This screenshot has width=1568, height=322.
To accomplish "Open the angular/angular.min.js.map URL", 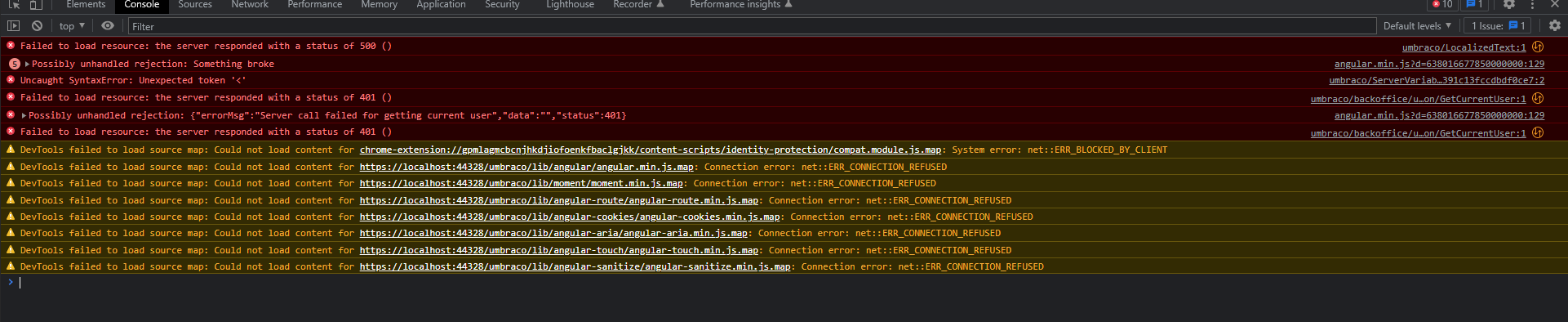I will [x=526, y=167].
